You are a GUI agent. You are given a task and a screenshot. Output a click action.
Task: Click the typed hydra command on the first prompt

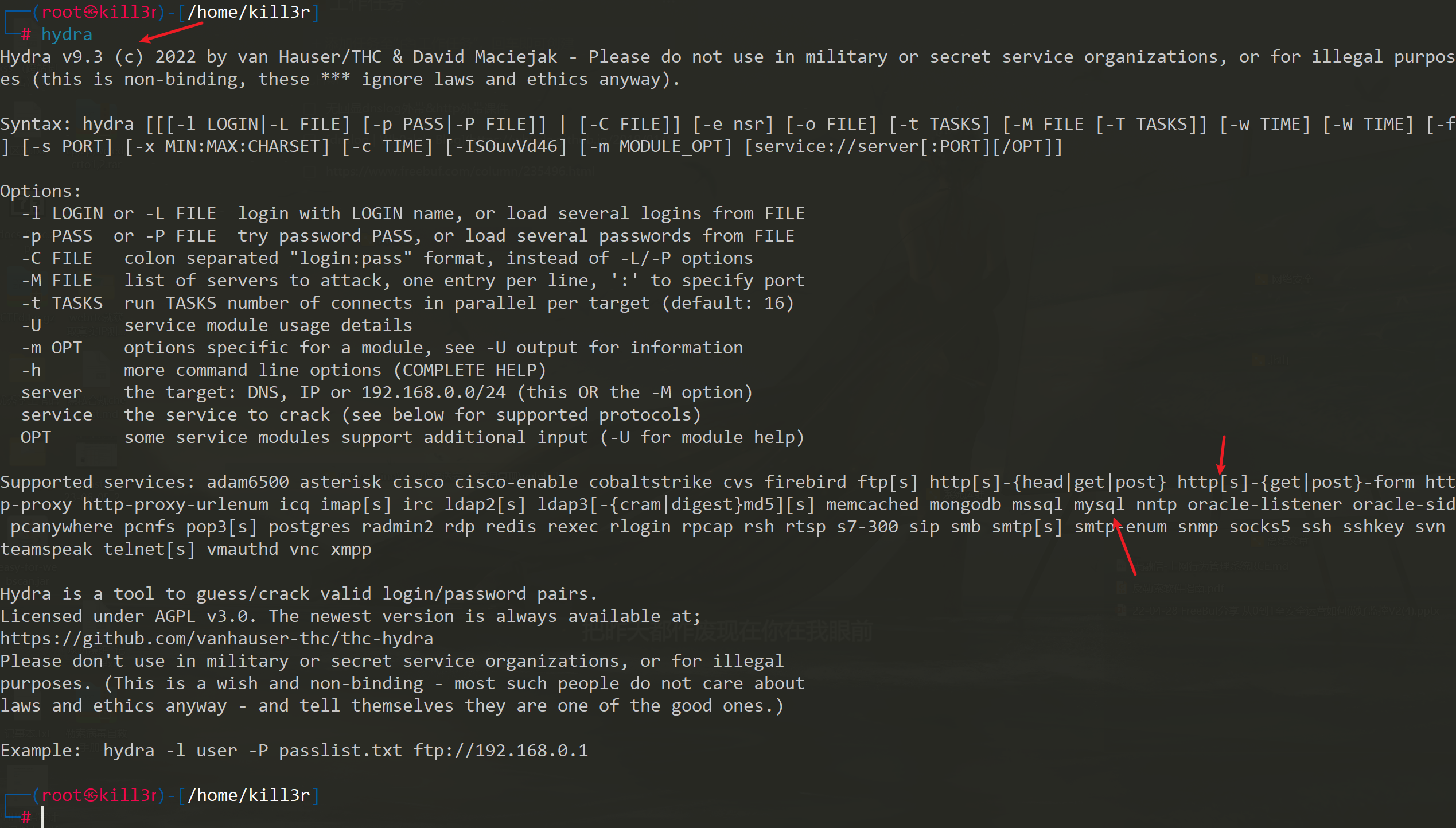pyautogui.click(x=67, y=34)
